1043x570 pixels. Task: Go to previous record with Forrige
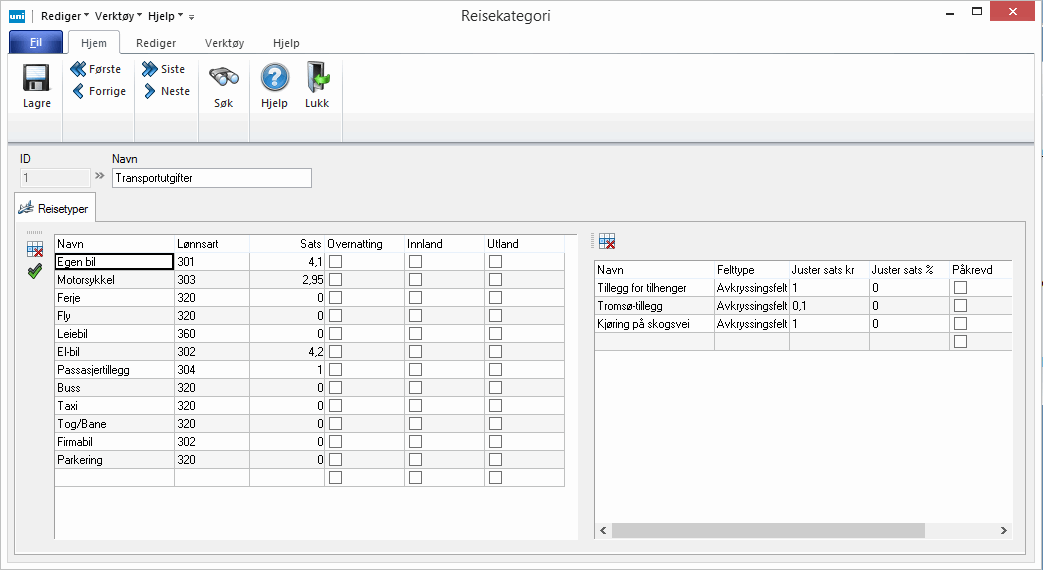coord(99,91)
